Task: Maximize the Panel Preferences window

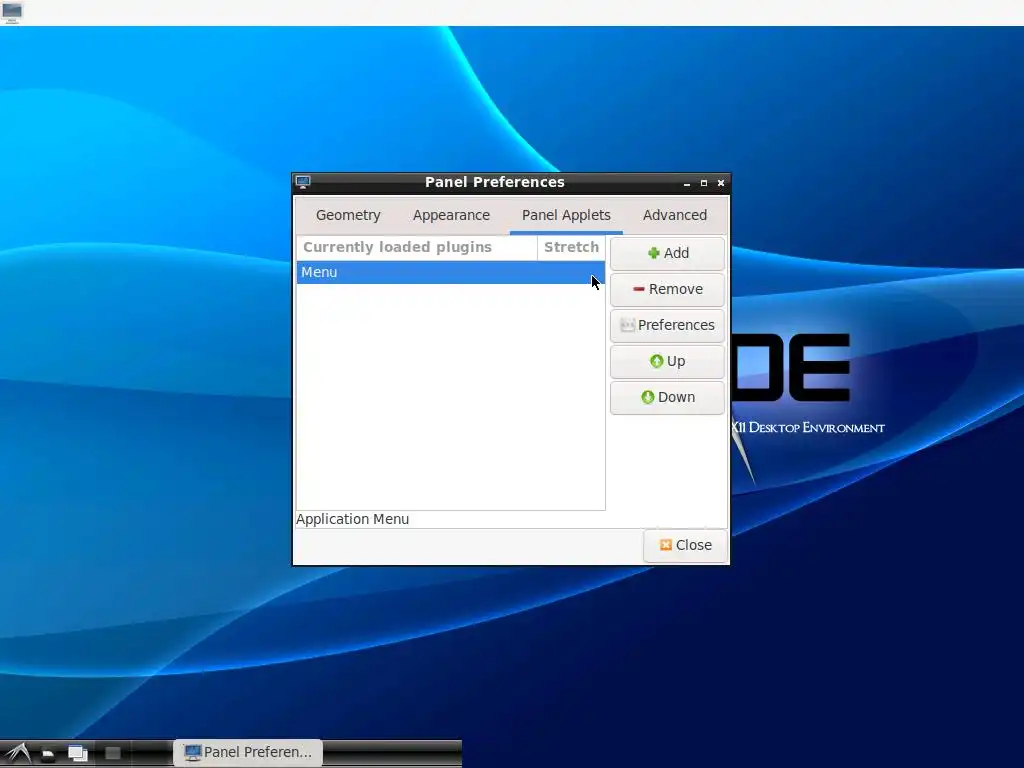Action: tap(704, 184)
